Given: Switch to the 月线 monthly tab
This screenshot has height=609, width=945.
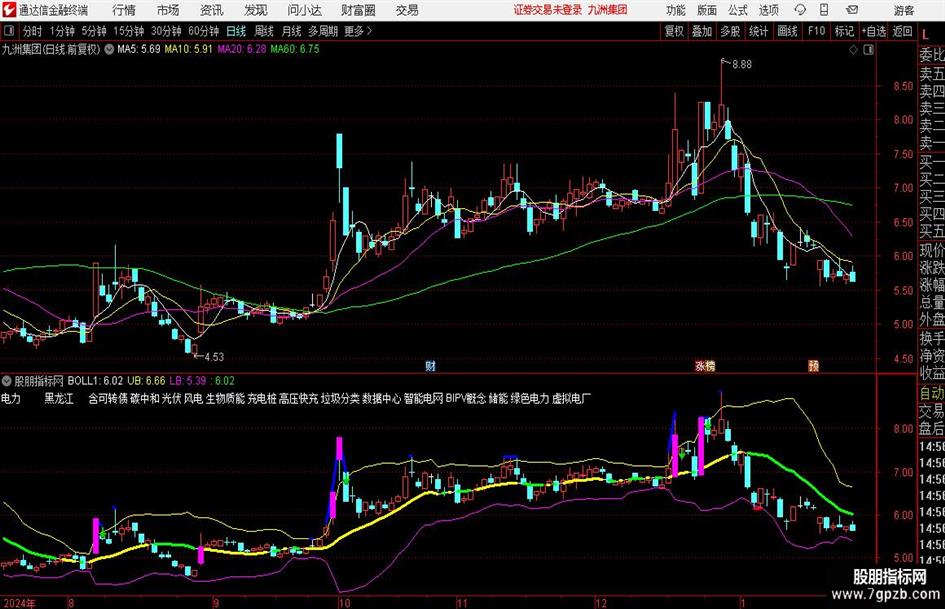Looking at the screenshot, I should (292, 31).
